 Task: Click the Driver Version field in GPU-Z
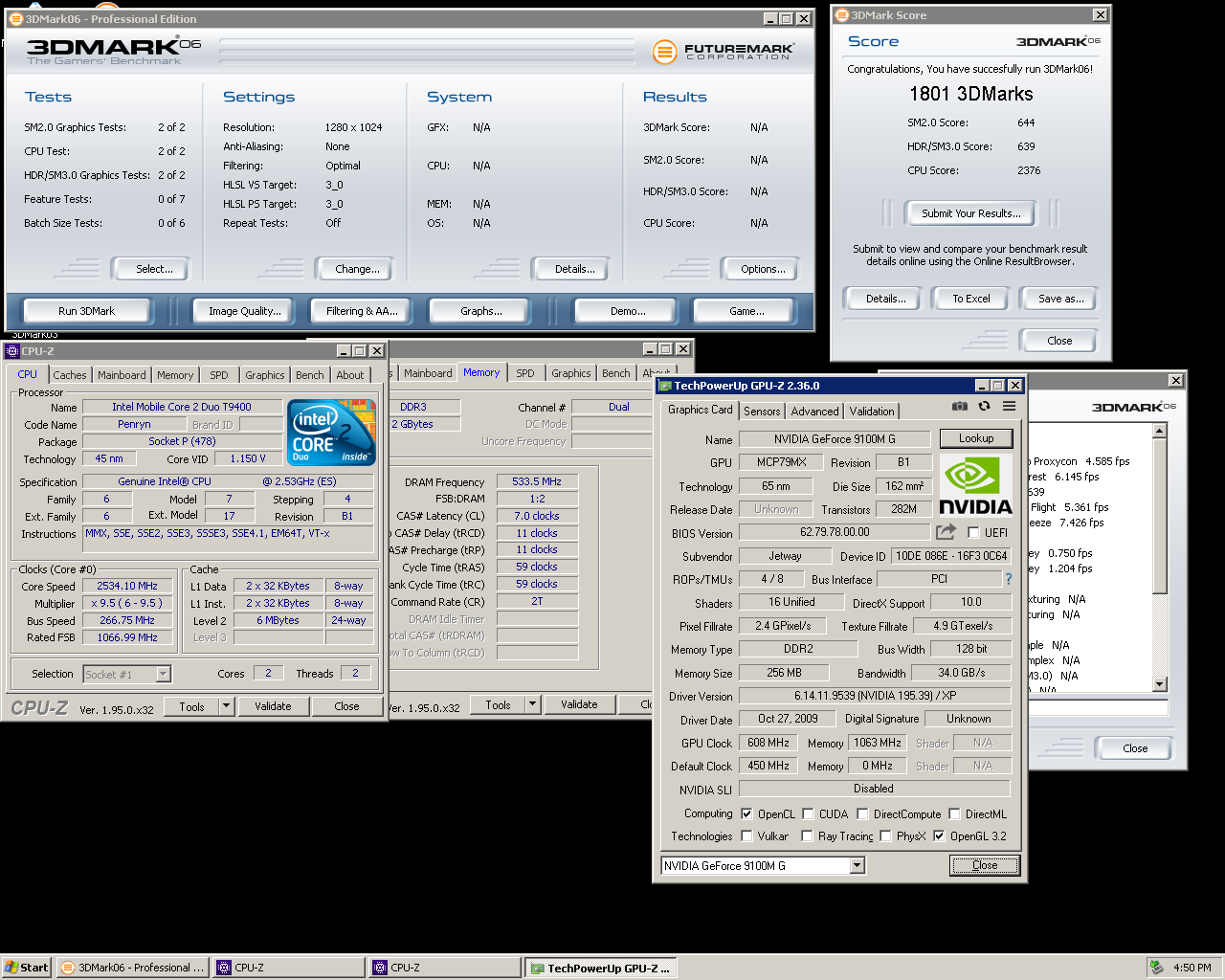[875, 696]
